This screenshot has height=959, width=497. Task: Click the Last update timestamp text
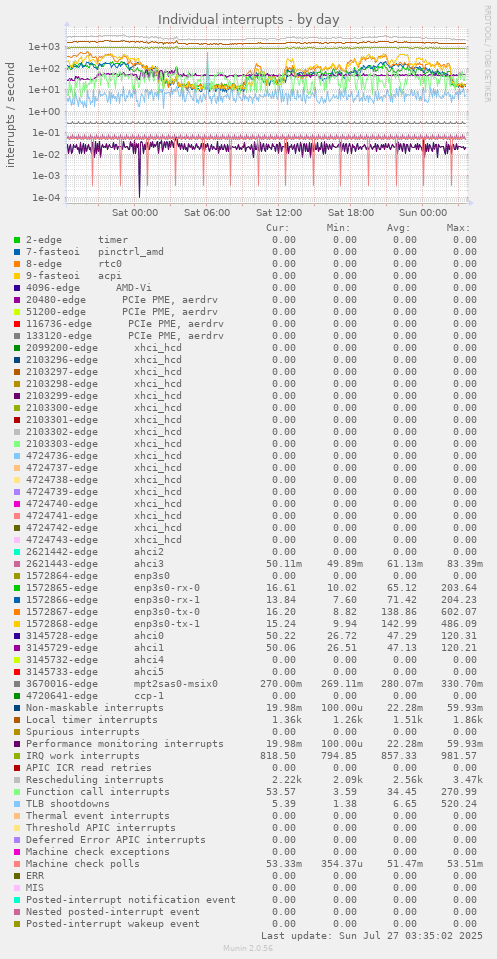tap(372, 935)
